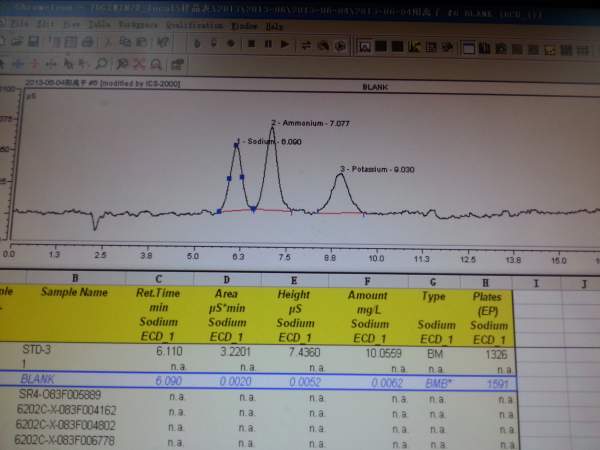Click BLANK height value 0.0052
Screen dimensions: 600x450
click(x=305, y=382)
